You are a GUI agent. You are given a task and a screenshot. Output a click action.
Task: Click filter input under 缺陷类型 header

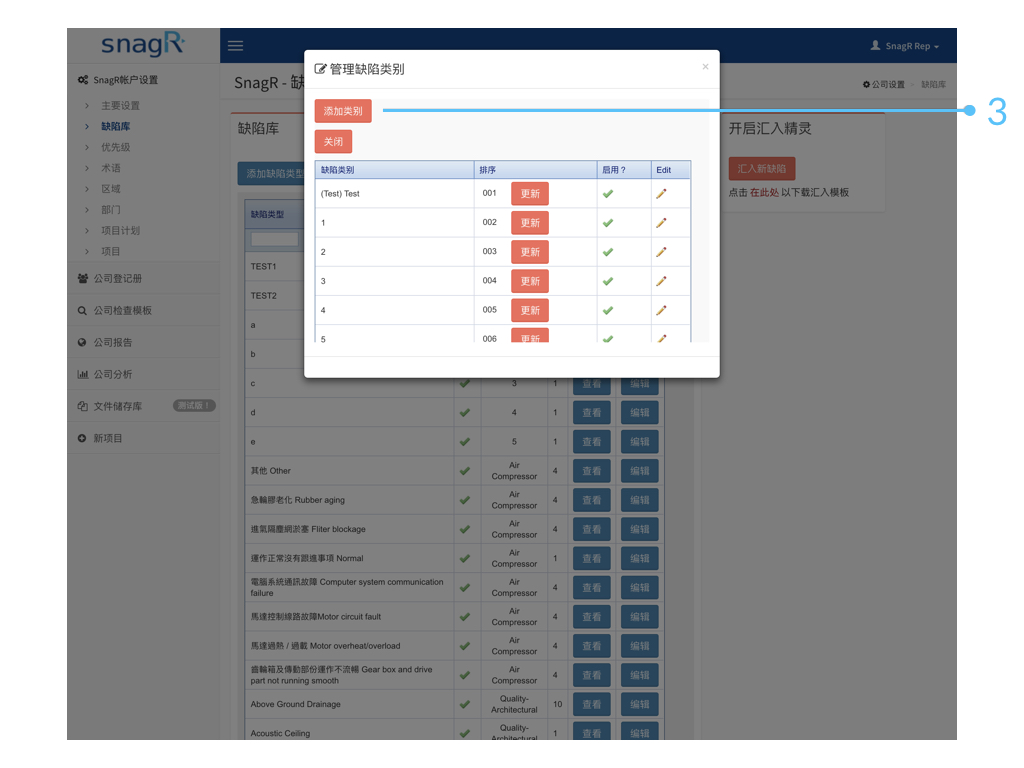pos(274,240)
